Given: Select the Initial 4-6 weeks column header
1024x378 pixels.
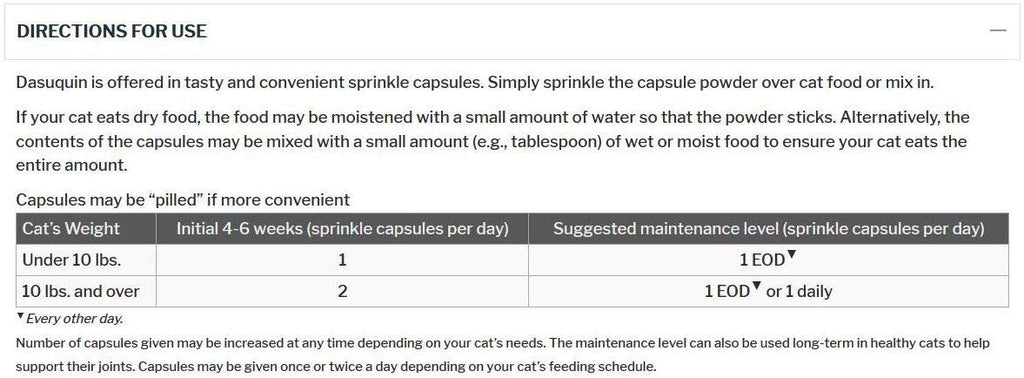Looking at the screenshot, I should coord(342,228).
